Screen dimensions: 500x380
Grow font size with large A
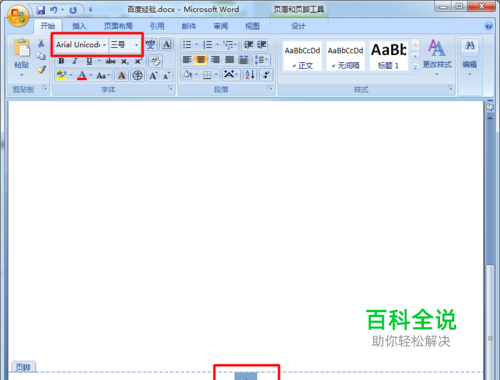pos(153,75)
